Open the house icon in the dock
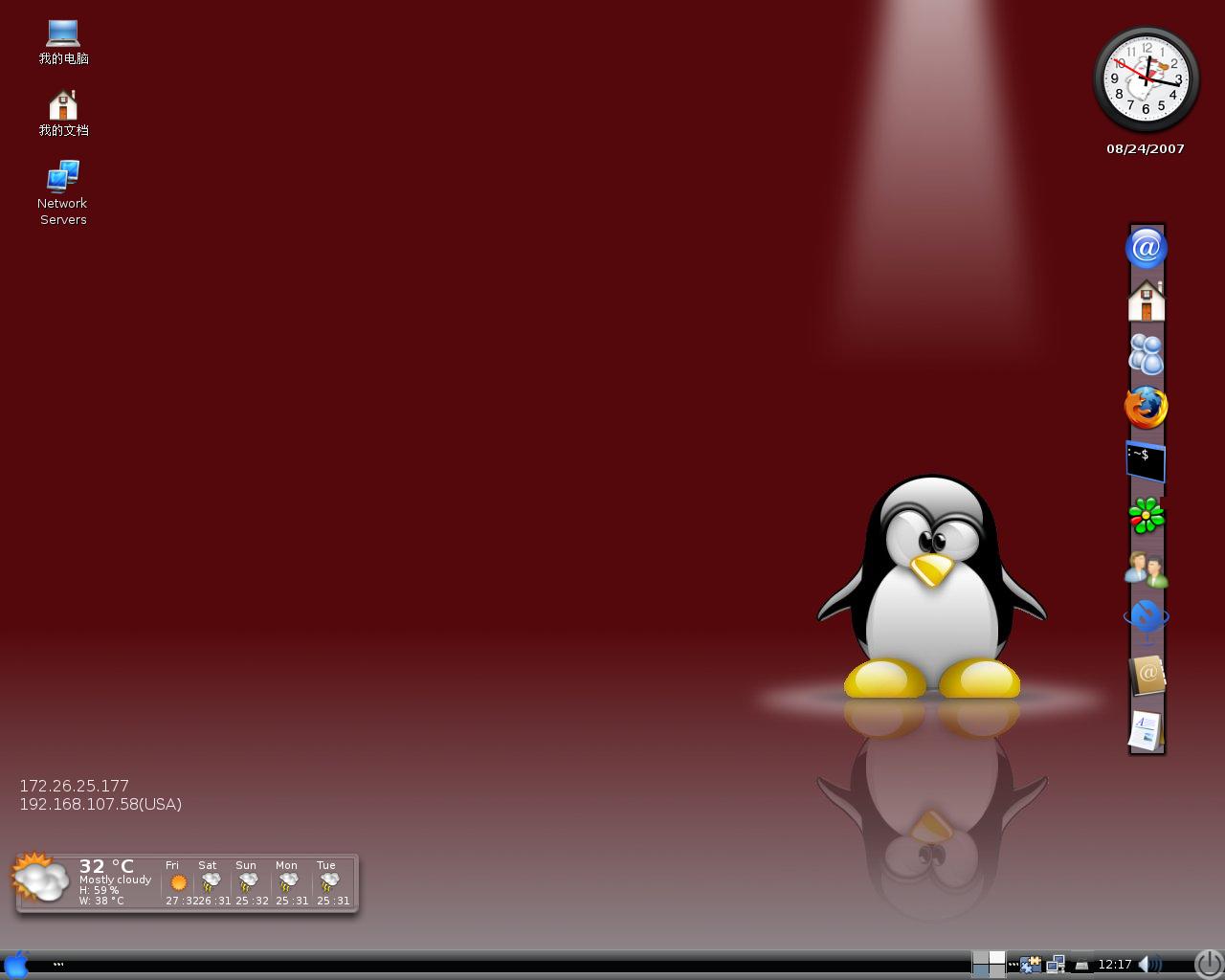The image size is (1225, 980). [1147, 301]
